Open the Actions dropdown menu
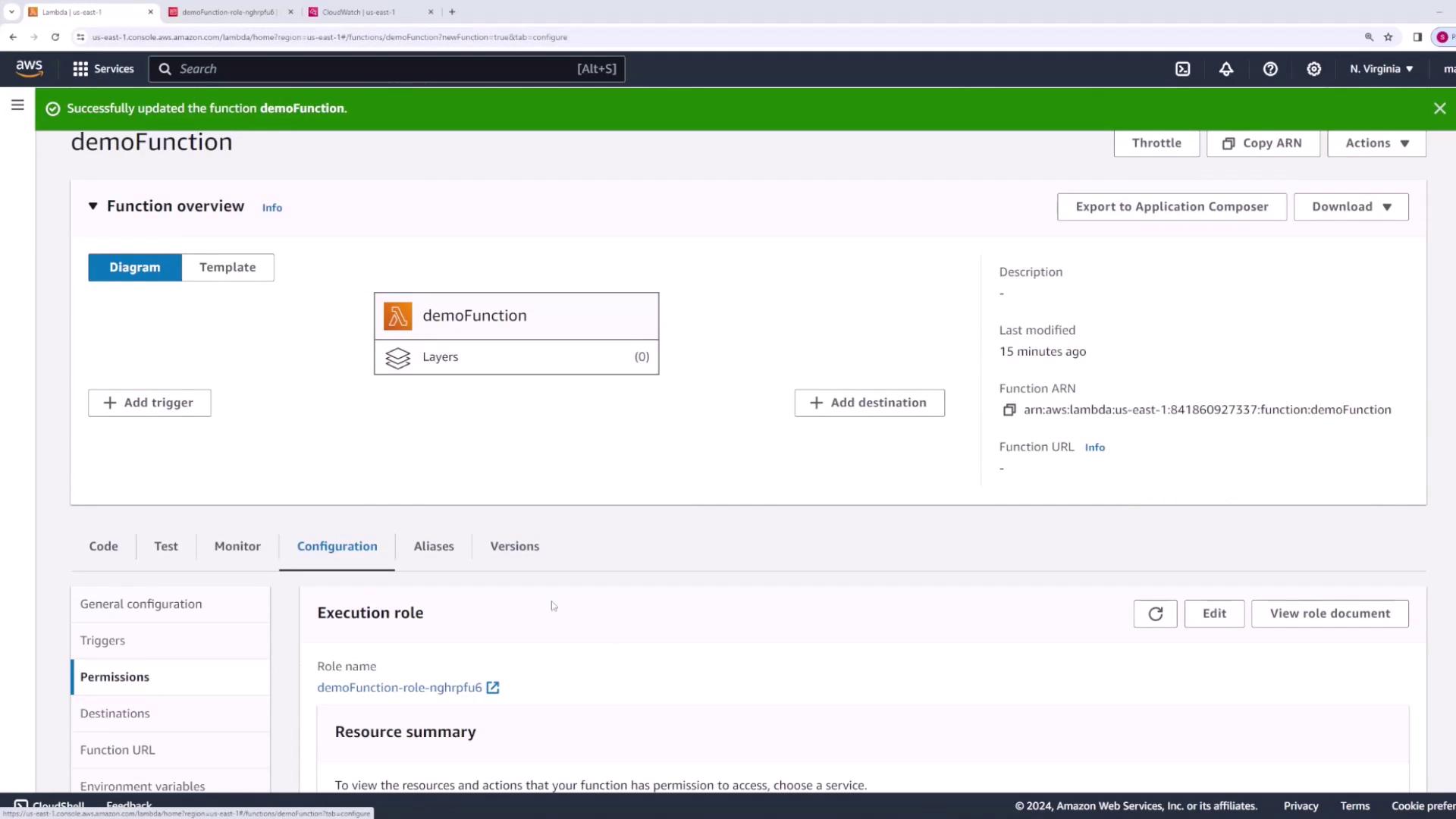The height and width of the screenshot is (819, 1456). 1376,143
